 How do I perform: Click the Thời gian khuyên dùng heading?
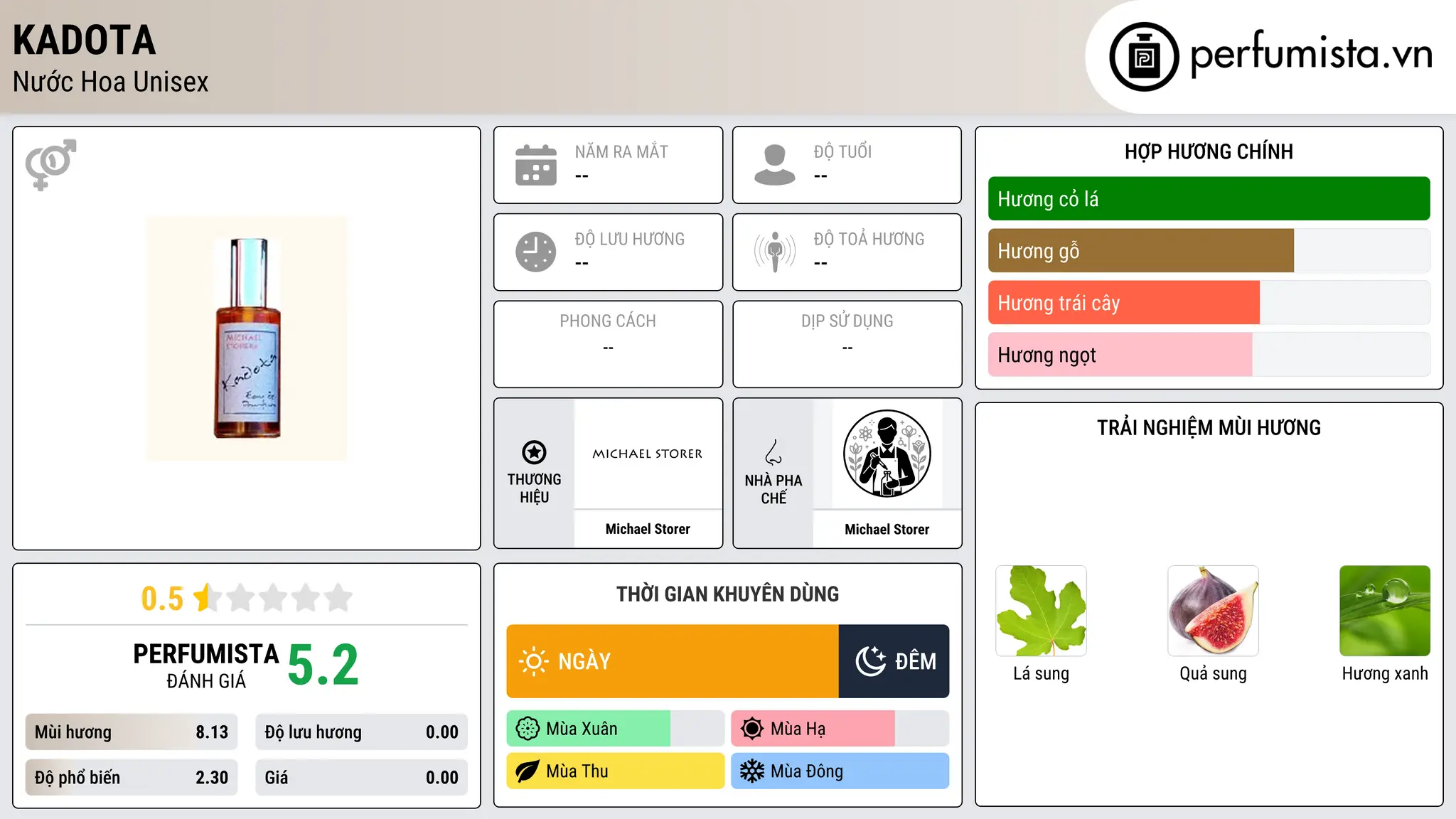click(x=728, y=594)
